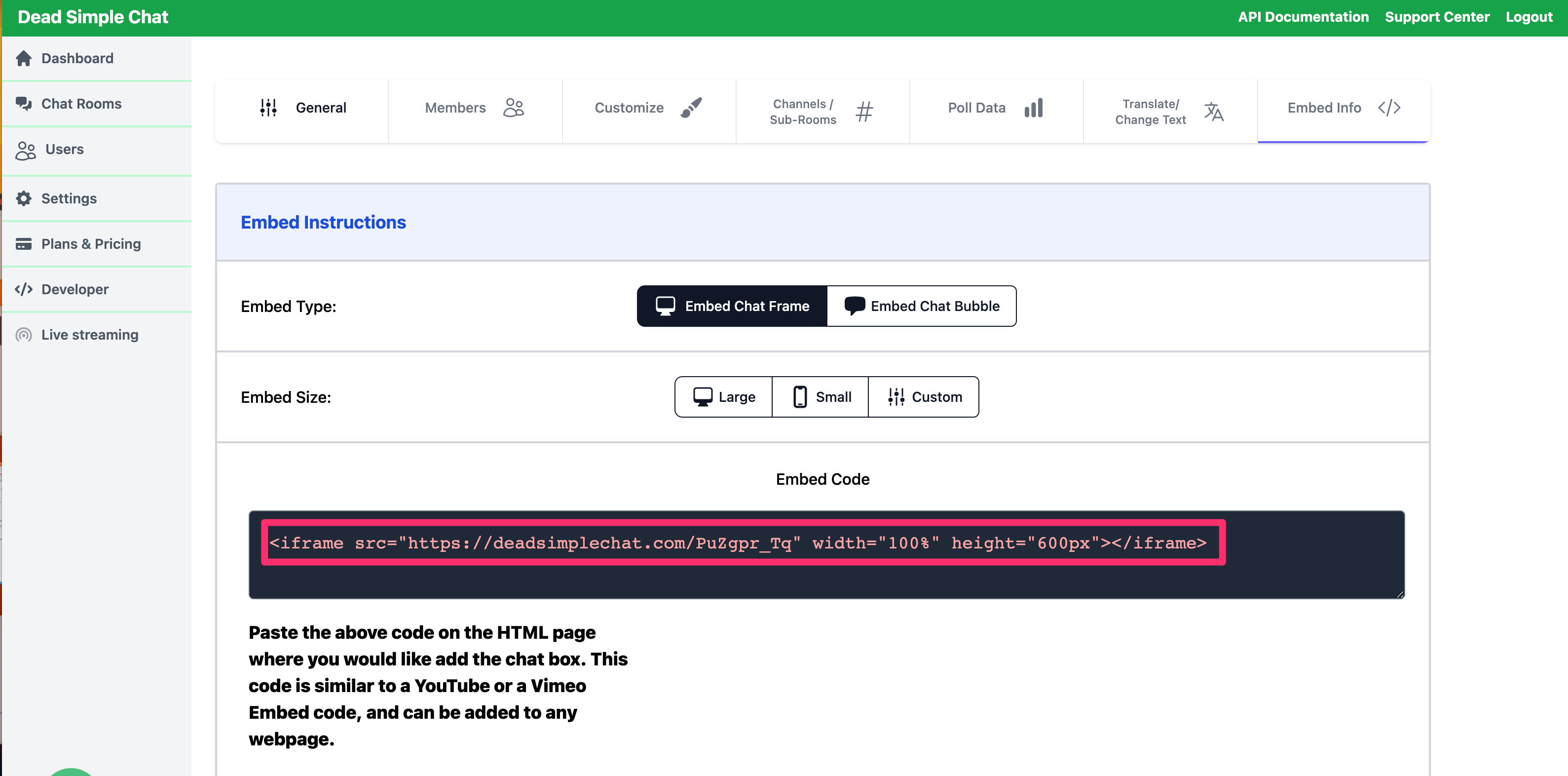Go to Chat Rooms in sidebar

pyautogui.click(x=97, y=104)
